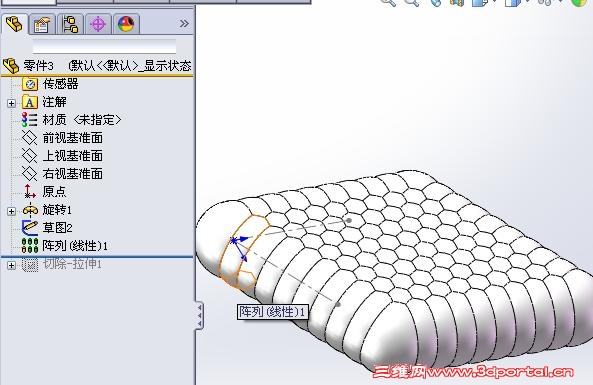Open the DisplayManager color-ball tab
This screenshot has width=593, height=385.
click(x=126, y=25)
